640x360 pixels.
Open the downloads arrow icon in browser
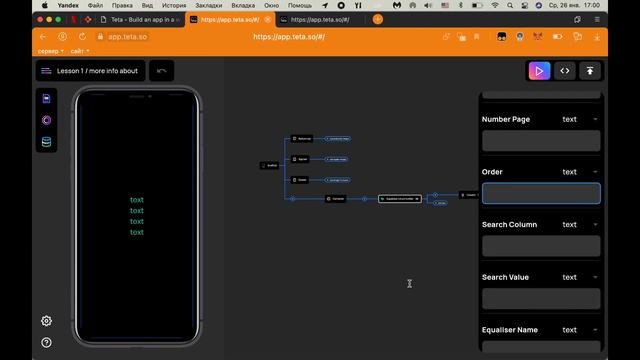[597, 37]
